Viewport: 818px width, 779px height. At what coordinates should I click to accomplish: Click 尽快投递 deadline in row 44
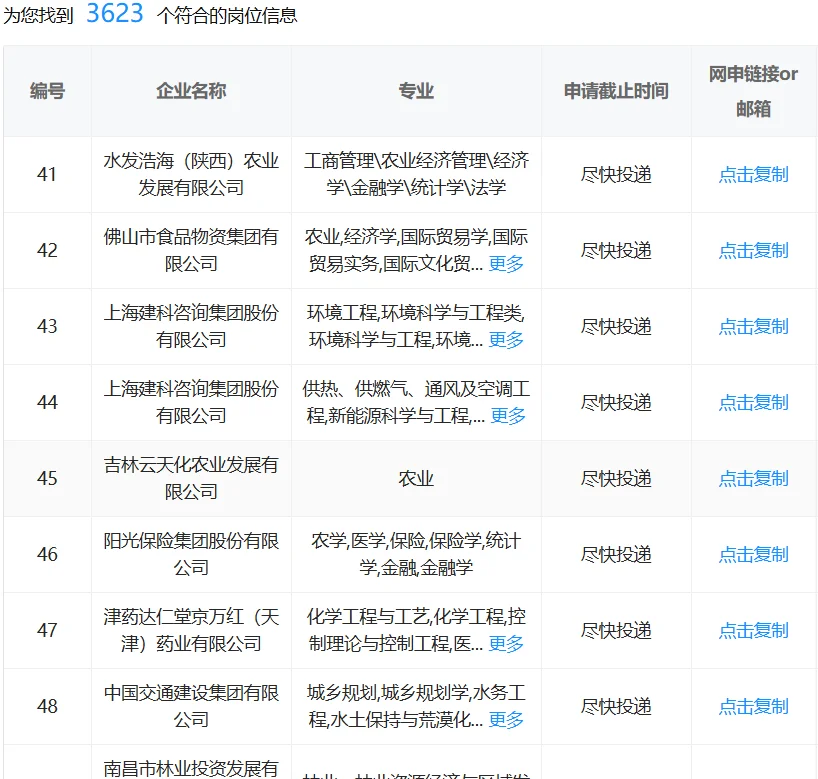pos(616,402)
